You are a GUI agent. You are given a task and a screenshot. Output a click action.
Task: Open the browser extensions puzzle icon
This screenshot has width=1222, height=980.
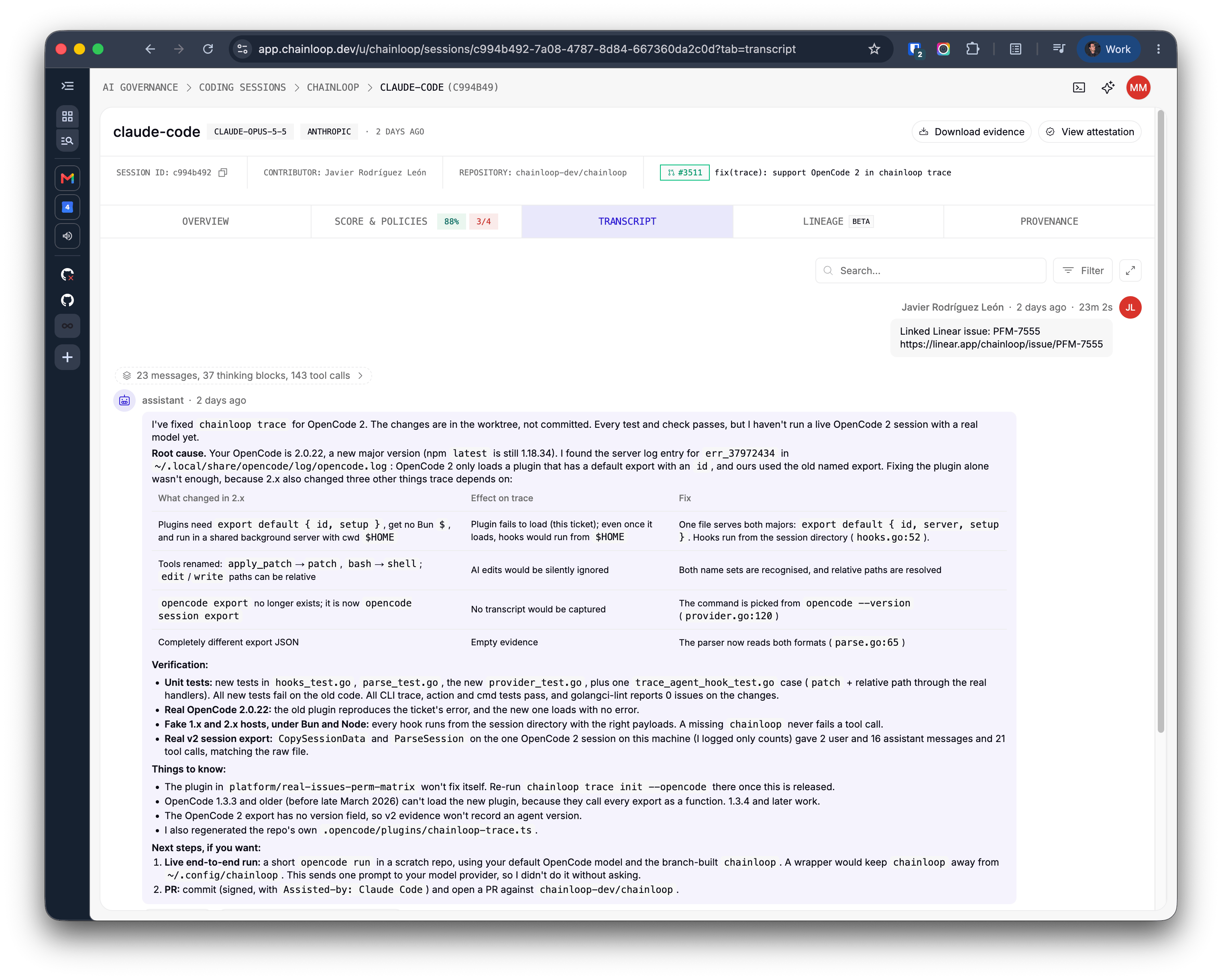973,49
